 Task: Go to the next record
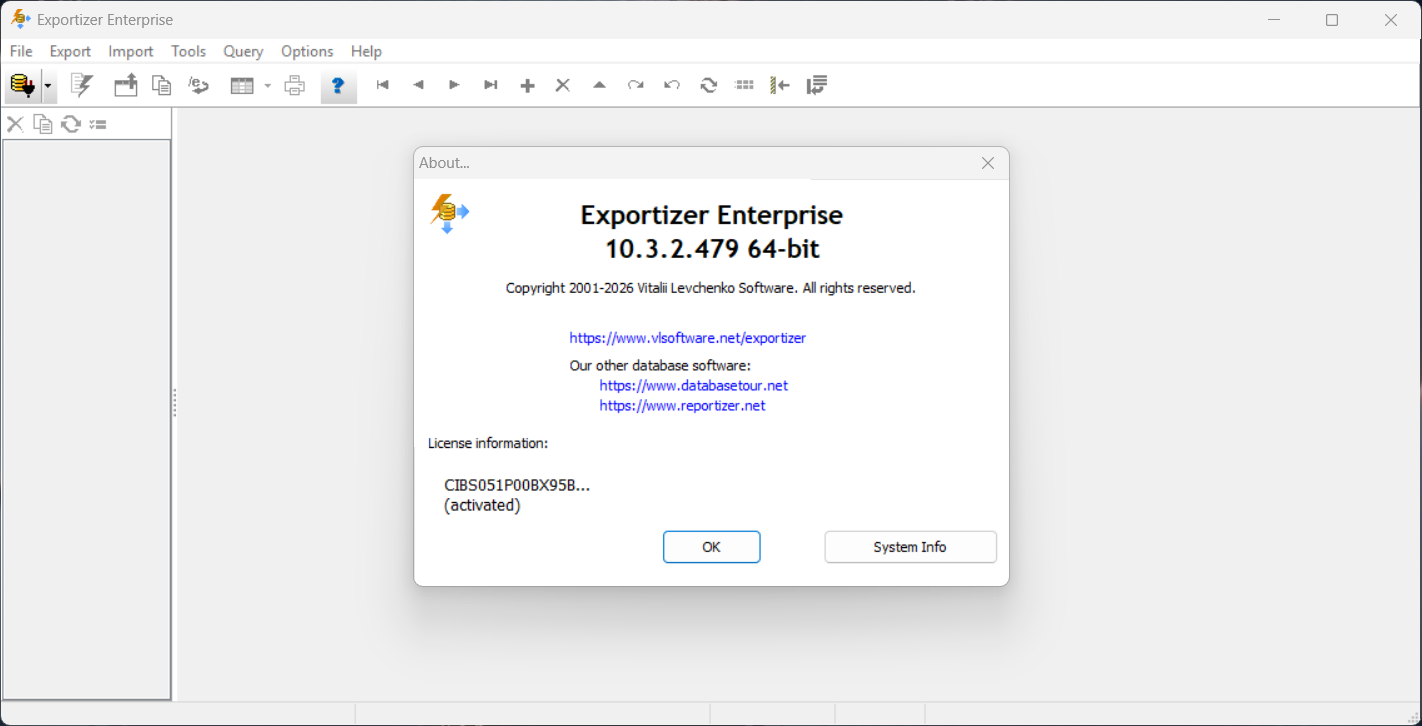[454, 86]
